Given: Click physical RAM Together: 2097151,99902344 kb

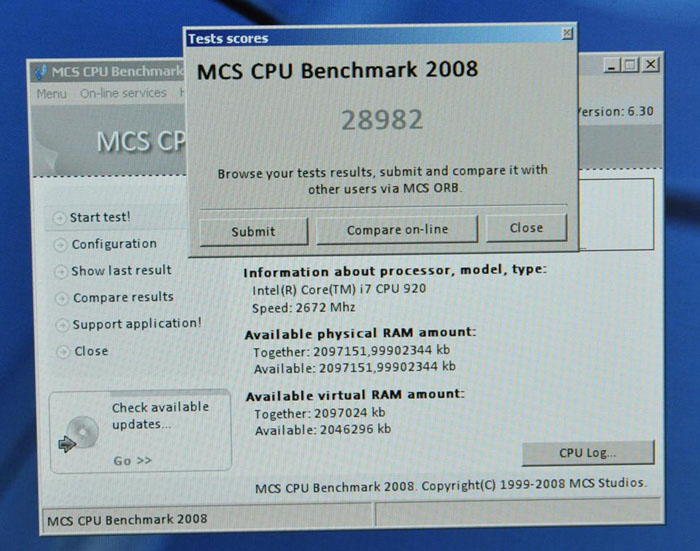Looking at the screenshot, I should (351, 351).
